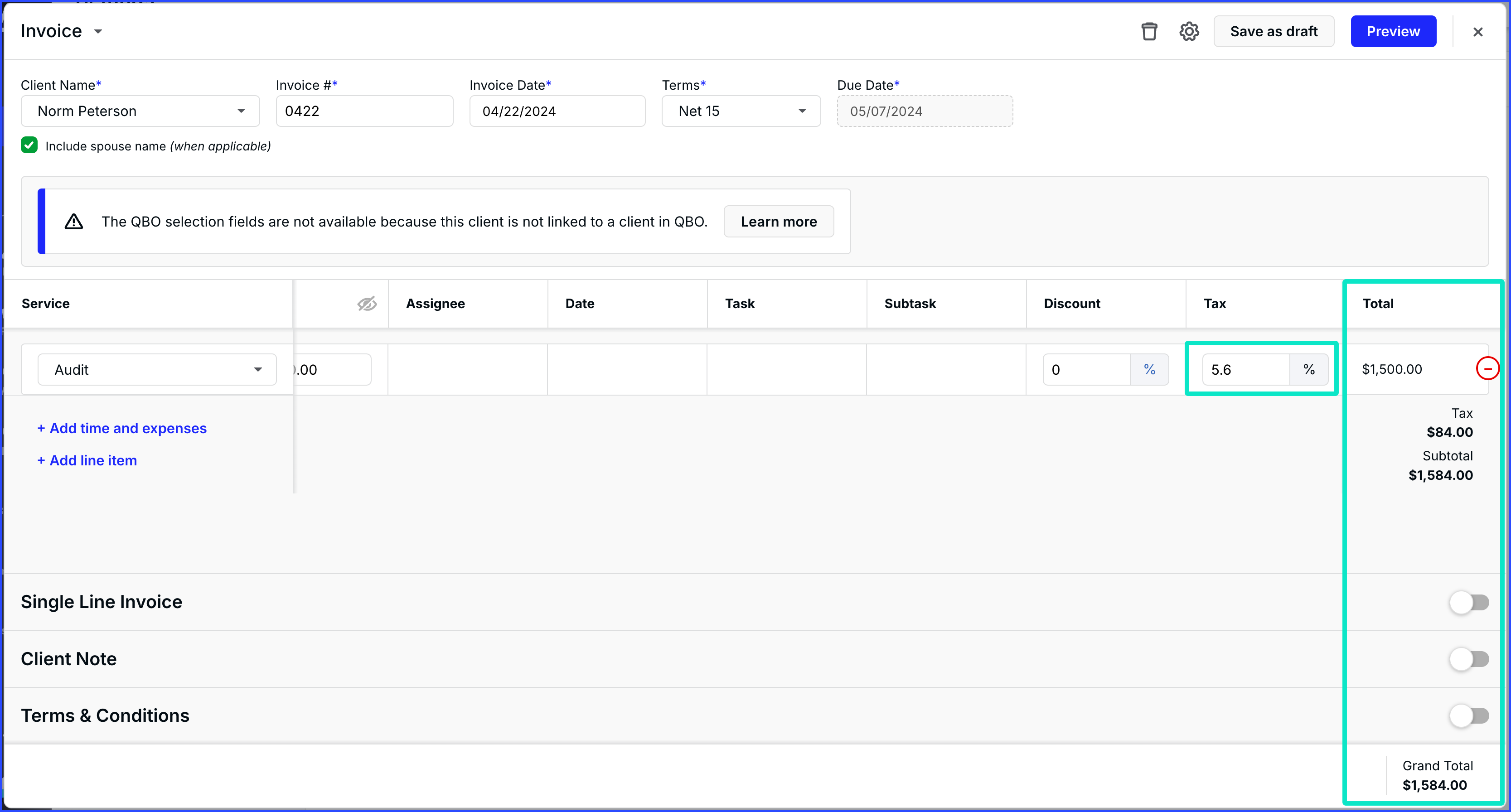This screenshot has height=812, width=1511.
Task: Click into the Invoice # field
Action: (364, 111)
